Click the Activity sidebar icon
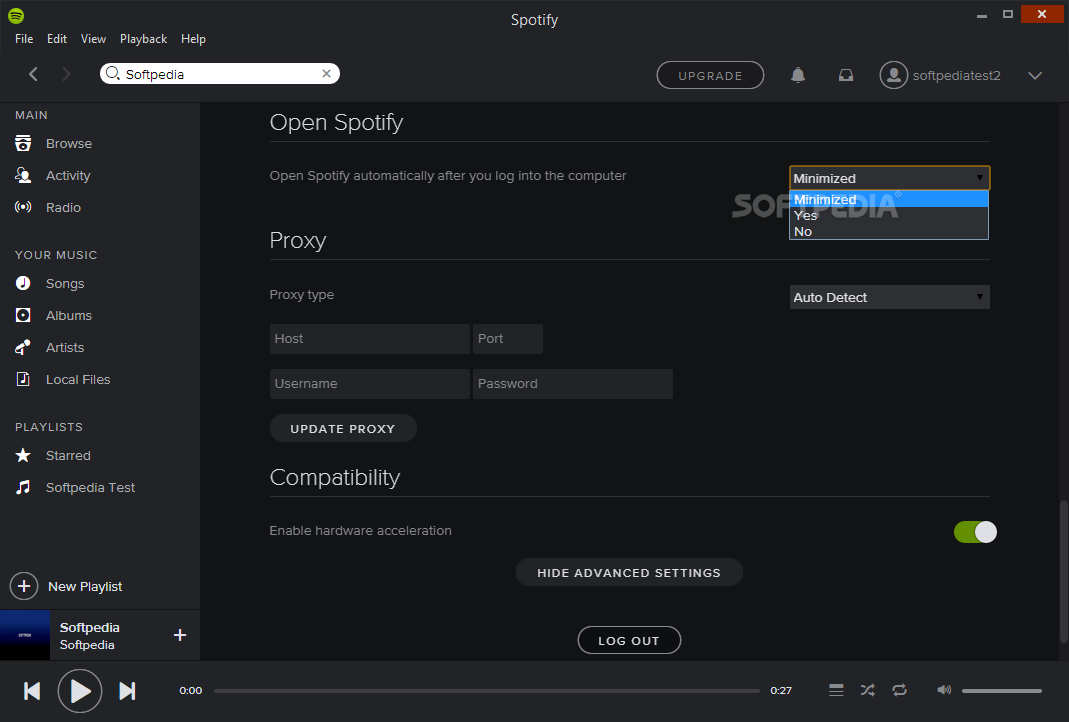Image resolution: width=1069 pixels, height=722 pixels. coord(23,175)
